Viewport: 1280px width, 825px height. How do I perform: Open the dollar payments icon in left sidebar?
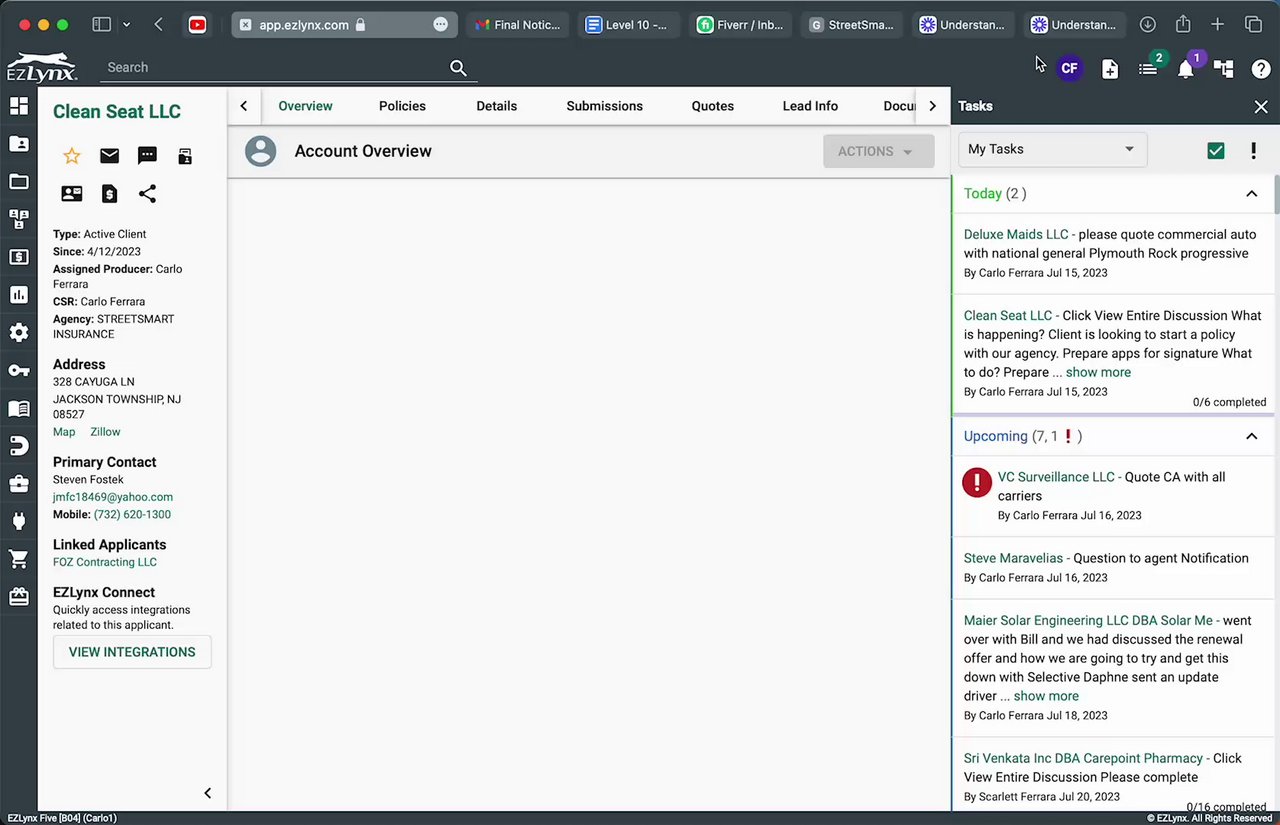18,257
